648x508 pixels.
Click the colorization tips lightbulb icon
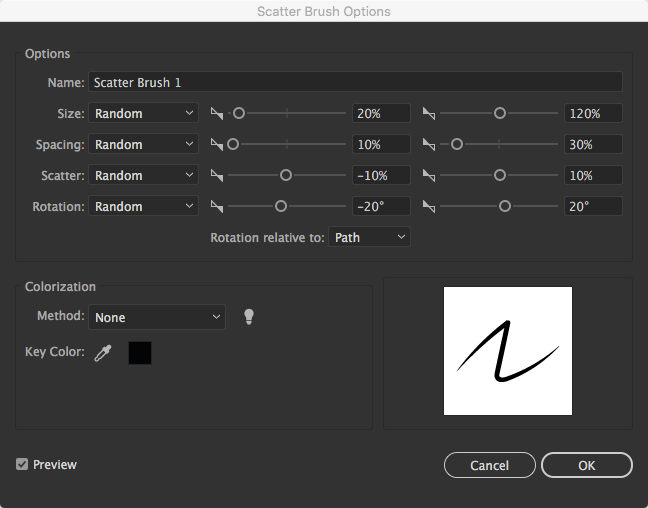[x=249, y=317]
